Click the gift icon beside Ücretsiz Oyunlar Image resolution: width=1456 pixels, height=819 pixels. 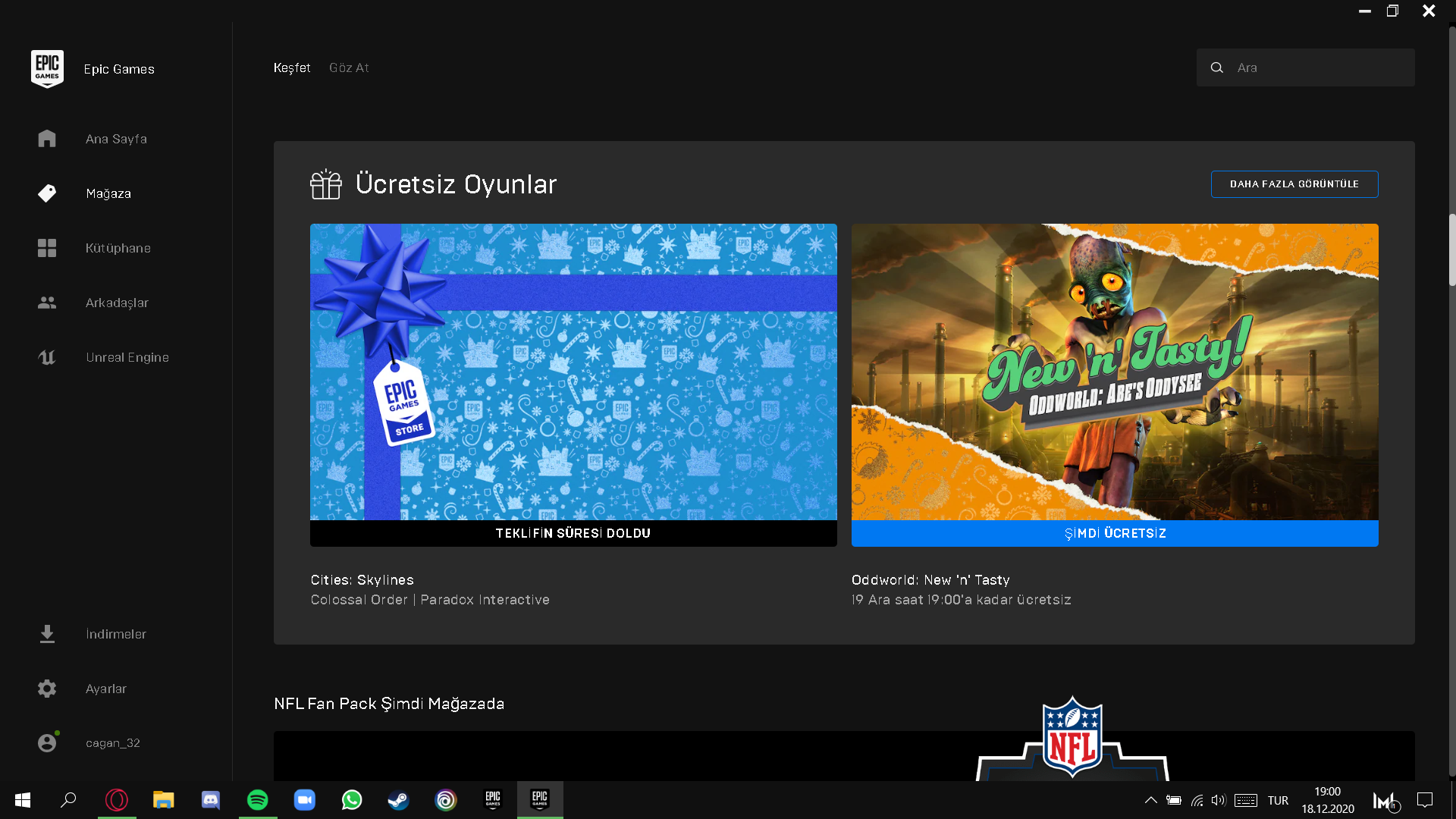[x=326, y=184]
